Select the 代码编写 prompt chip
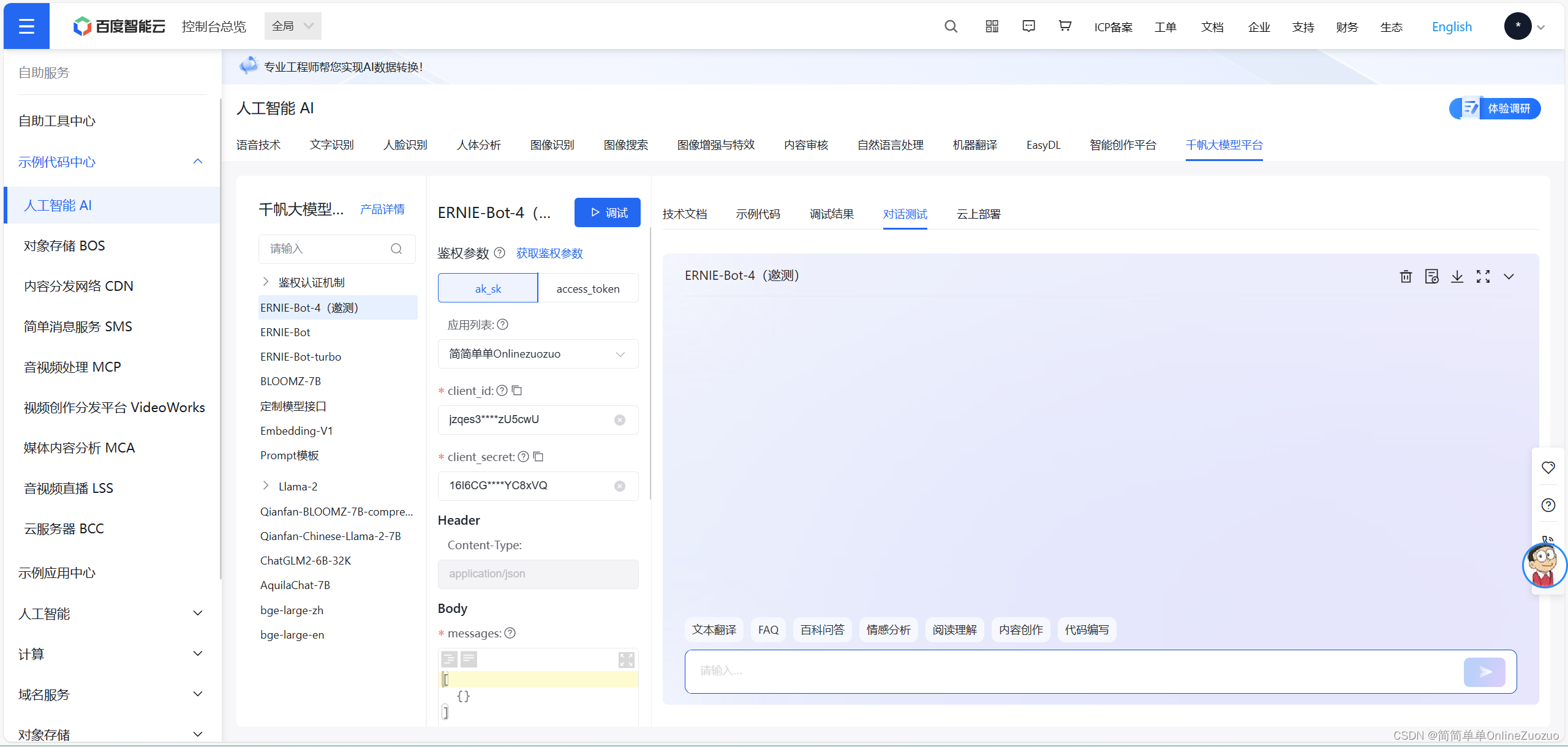The width and height of the screenshot is (1568, 747). (1087, 630)
